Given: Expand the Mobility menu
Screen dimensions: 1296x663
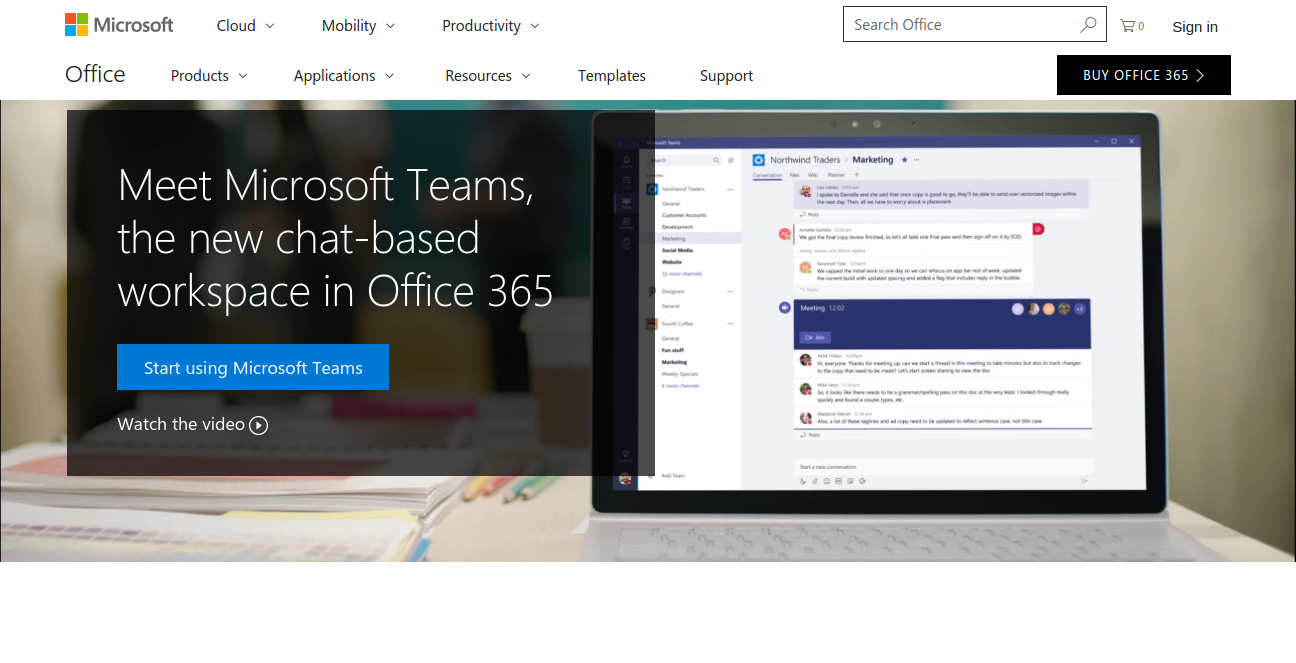Looking at the screenshot, I should point(358,26).
